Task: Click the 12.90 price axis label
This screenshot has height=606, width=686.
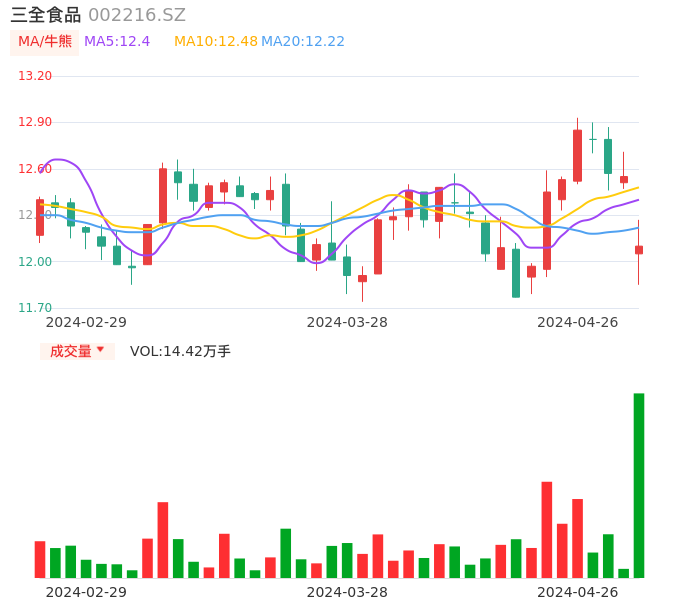Action: [36, 122]
